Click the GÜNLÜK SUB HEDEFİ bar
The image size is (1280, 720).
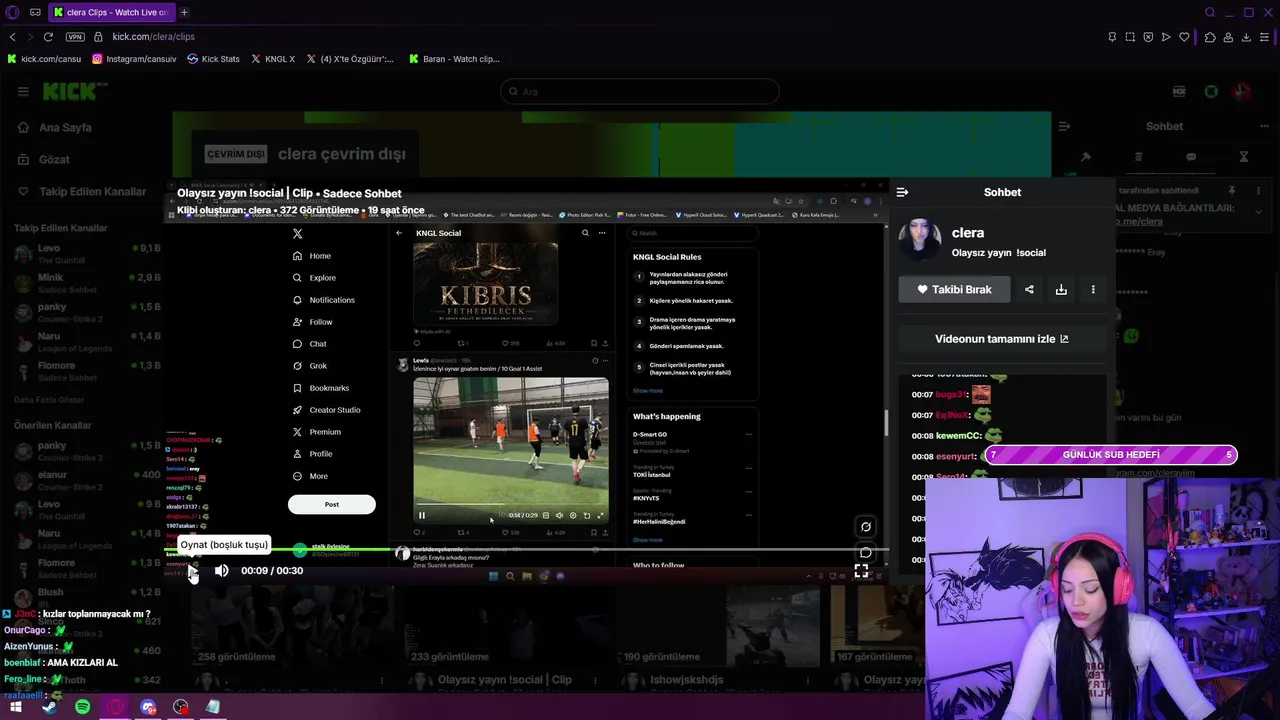click(x=1111, y=455)
